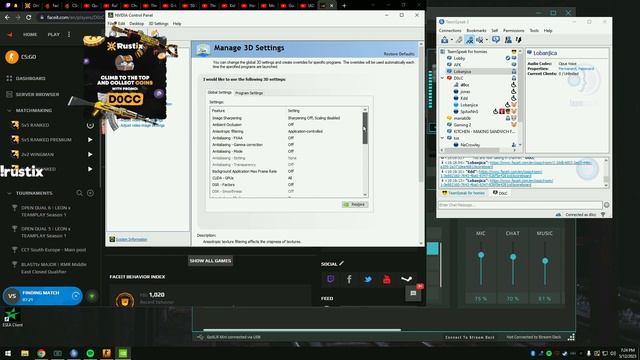Edit social links with the pencil icon

tap(342, 263)
